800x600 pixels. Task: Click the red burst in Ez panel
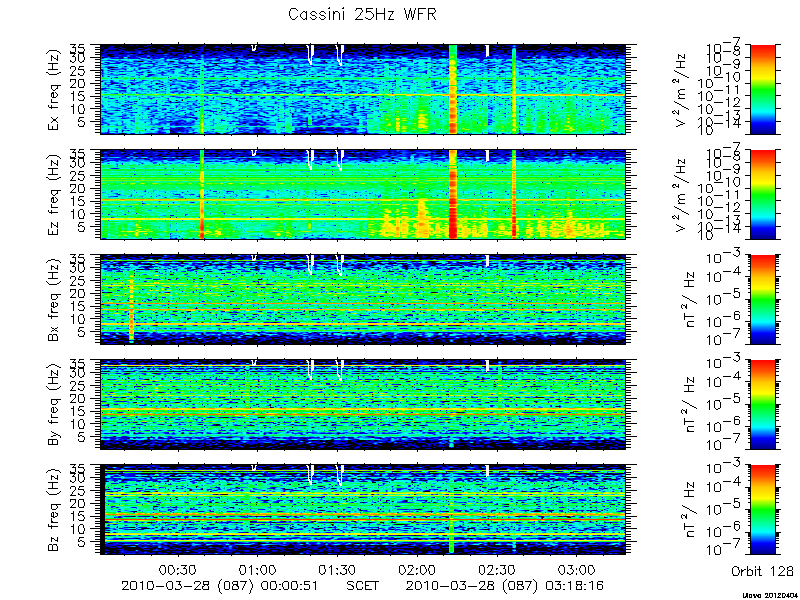tap(453, 194)
